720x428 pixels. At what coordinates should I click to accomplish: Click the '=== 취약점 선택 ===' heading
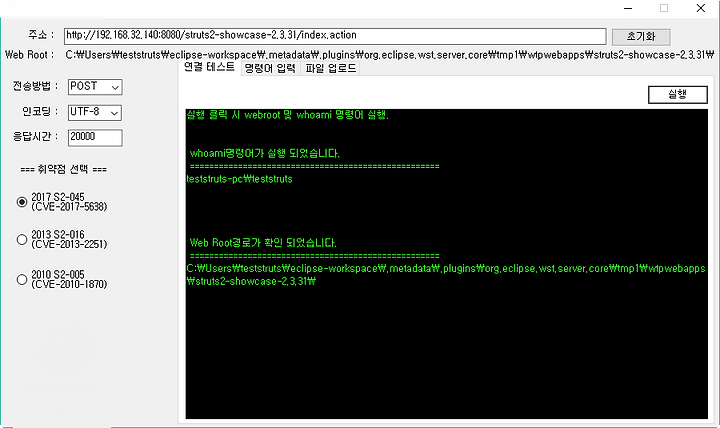(63, 169)
